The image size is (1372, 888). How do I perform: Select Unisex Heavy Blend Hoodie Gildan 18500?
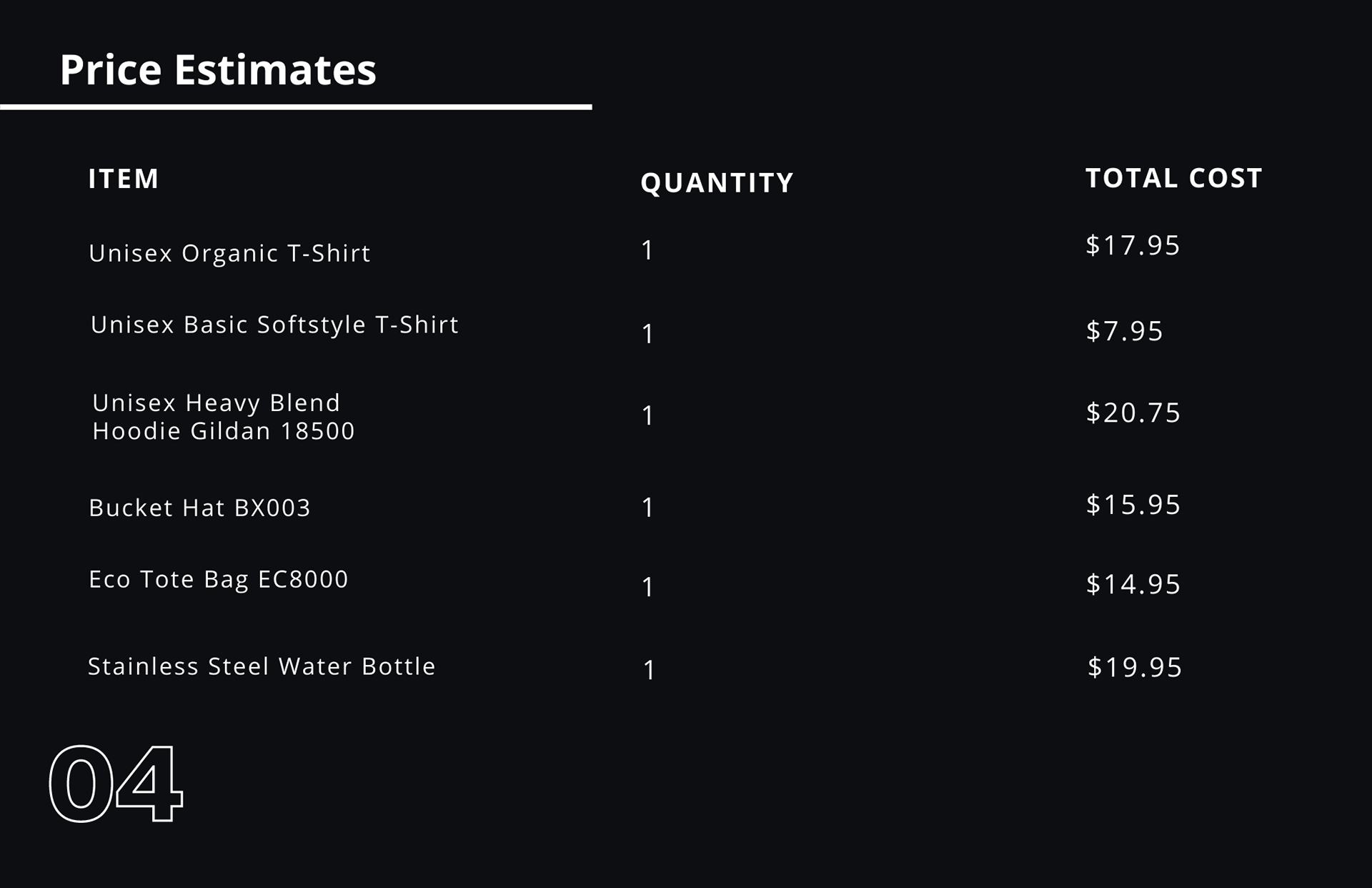(223, 417)
